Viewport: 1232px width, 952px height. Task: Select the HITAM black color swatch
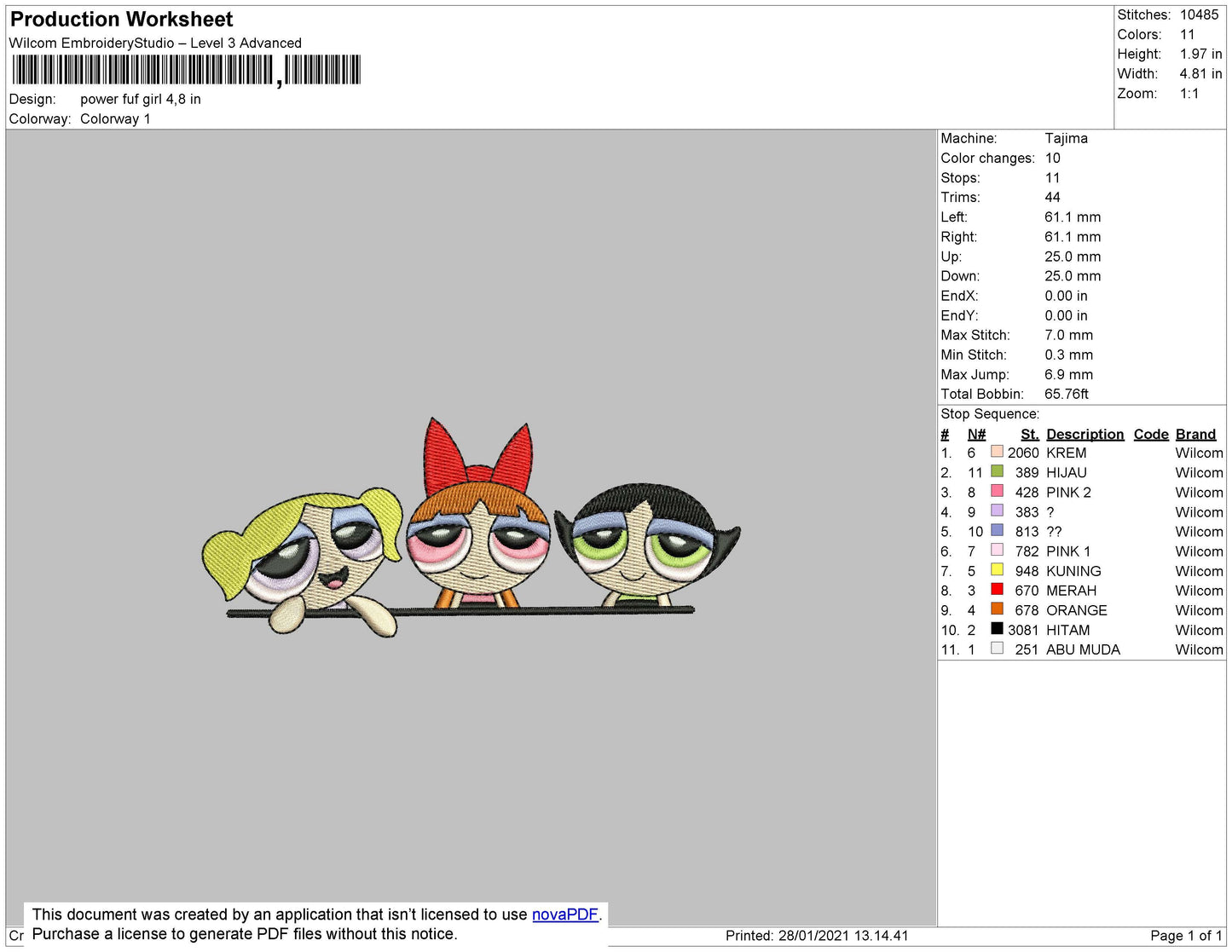(x=997, y=628)
